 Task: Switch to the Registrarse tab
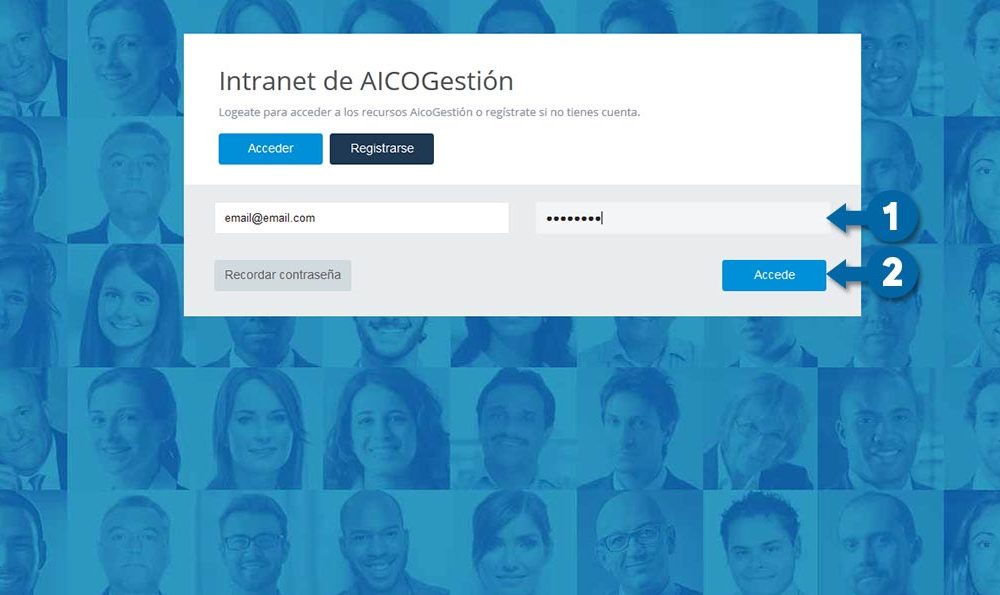point(381,149)
